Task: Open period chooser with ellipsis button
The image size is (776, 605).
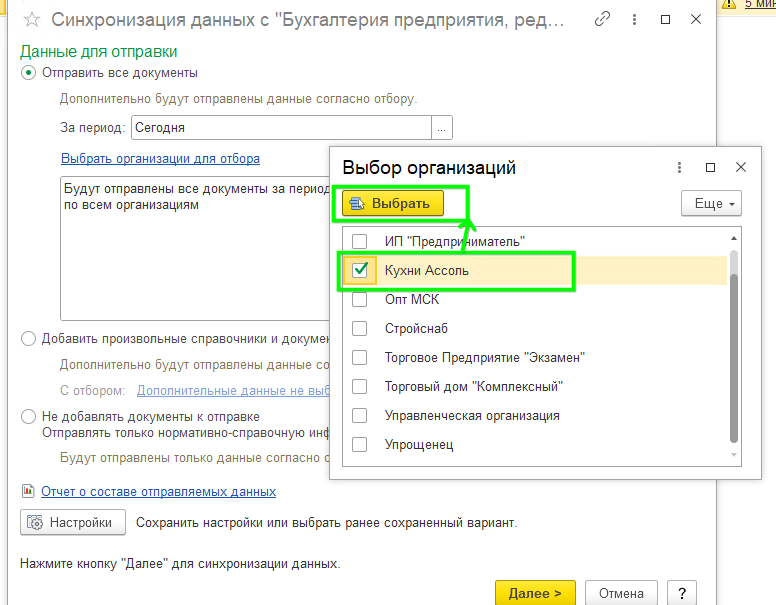Action: 441,128
